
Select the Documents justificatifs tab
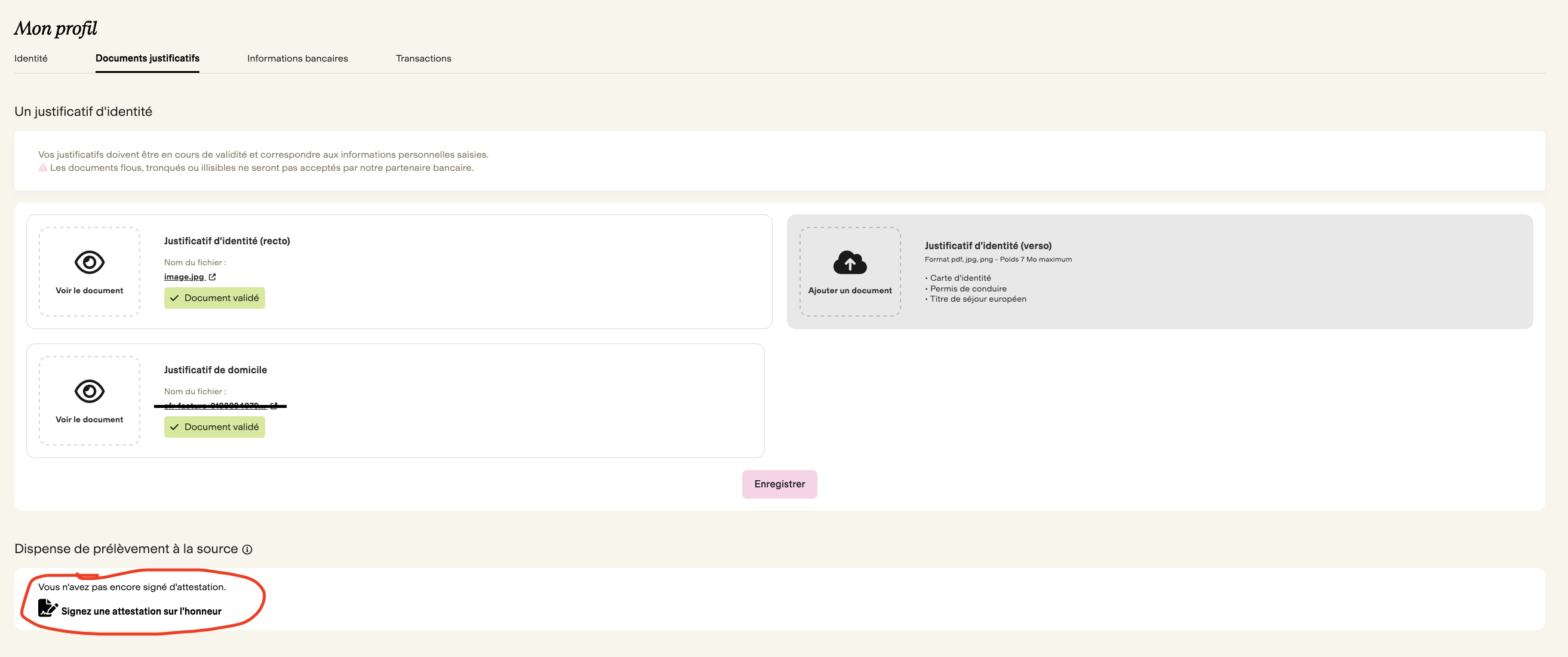(147, 59)
